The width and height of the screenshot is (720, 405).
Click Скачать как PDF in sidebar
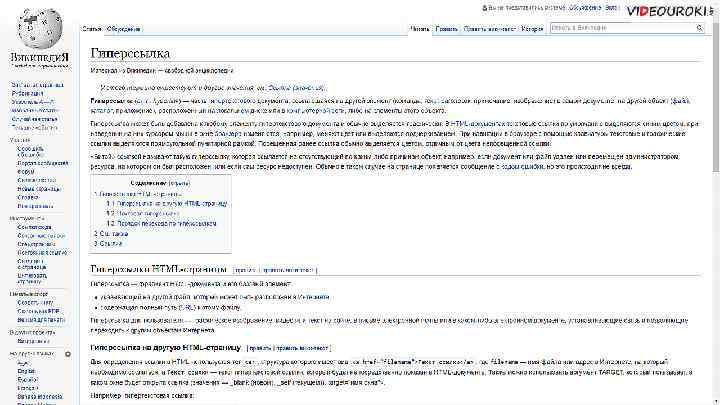pos(39,311)
